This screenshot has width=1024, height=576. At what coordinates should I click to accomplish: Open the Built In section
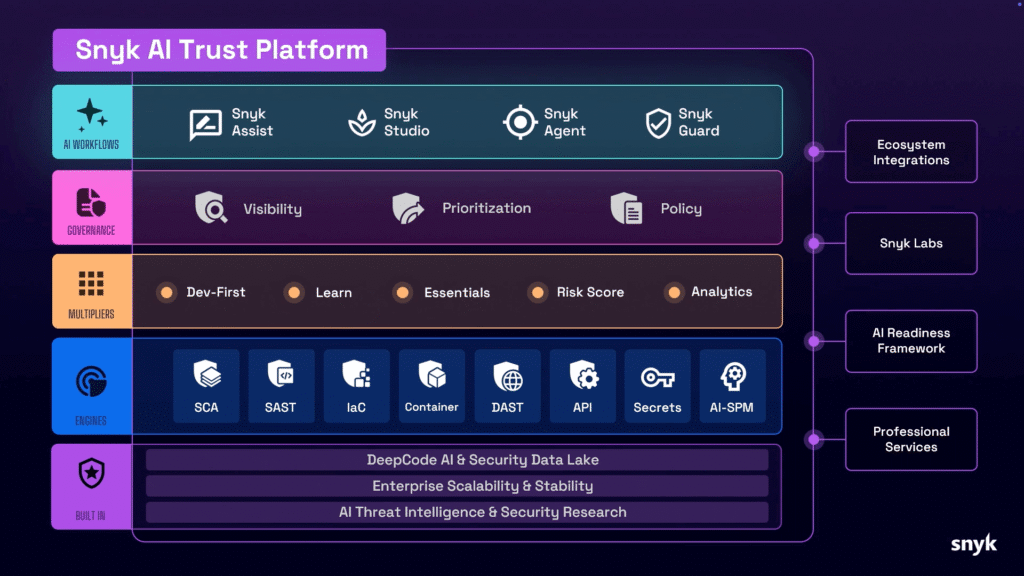point(91,487)
